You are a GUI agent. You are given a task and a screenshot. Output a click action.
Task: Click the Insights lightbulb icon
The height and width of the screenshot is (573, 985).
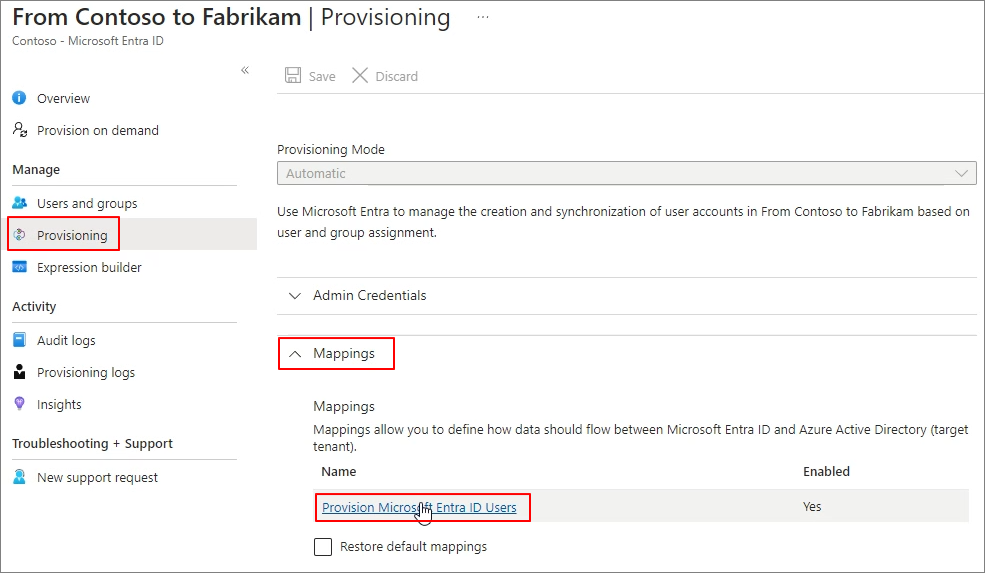coord(19,403)
